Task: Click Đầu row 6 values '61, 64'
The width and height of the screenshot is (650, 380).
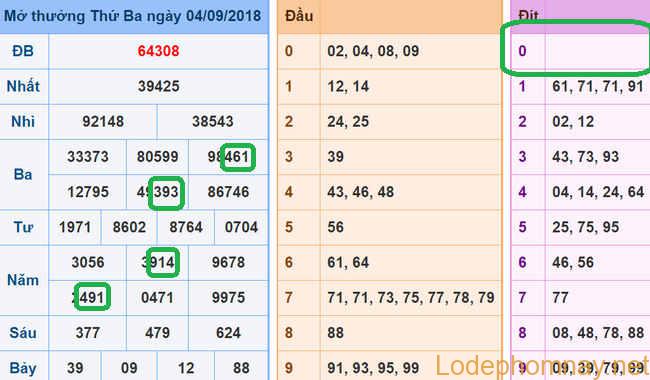Action: tap(348, 262)
